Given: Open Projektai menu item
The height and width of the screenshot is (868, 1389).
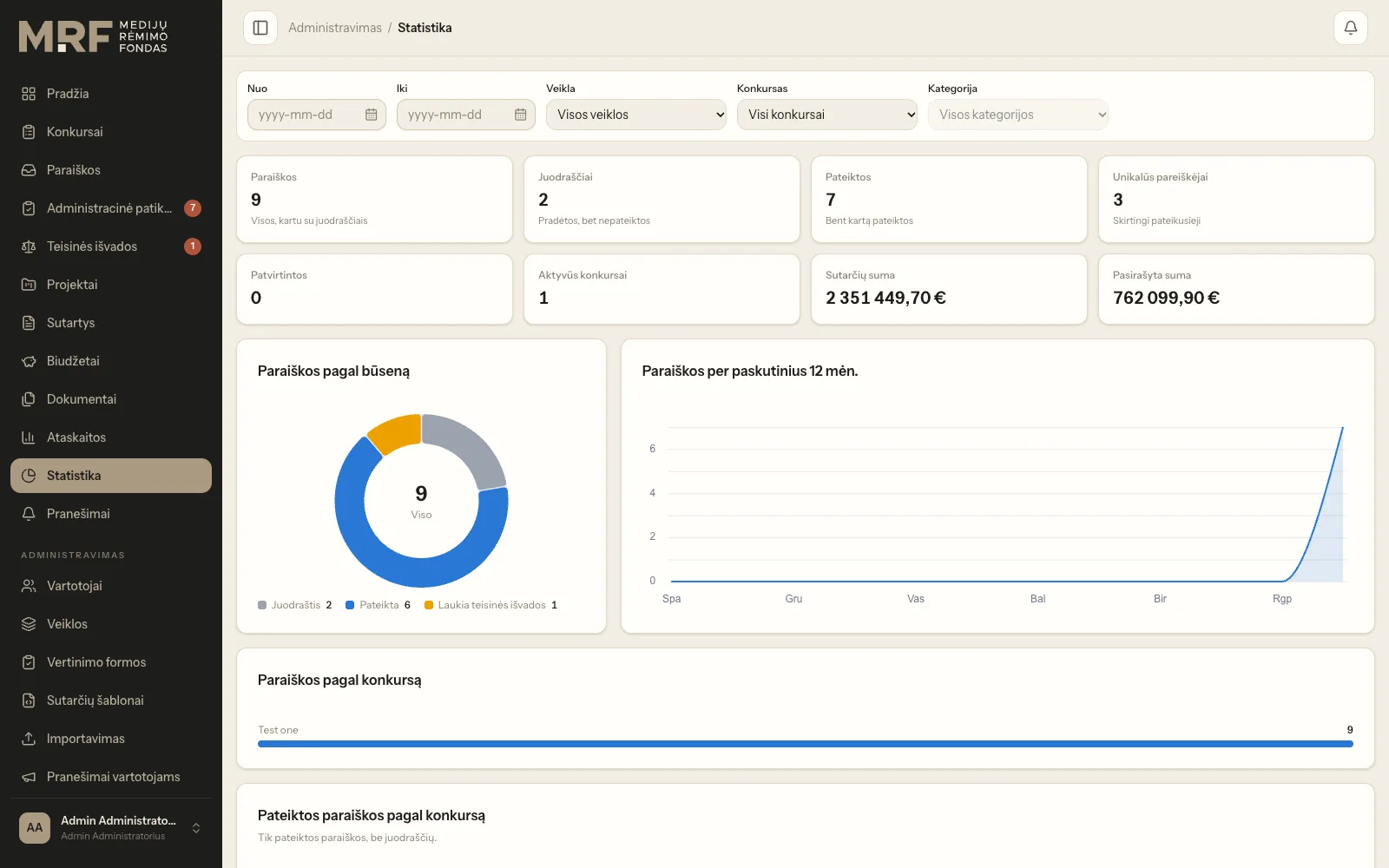Looking at the screenshot, I should tap(111, 285).
